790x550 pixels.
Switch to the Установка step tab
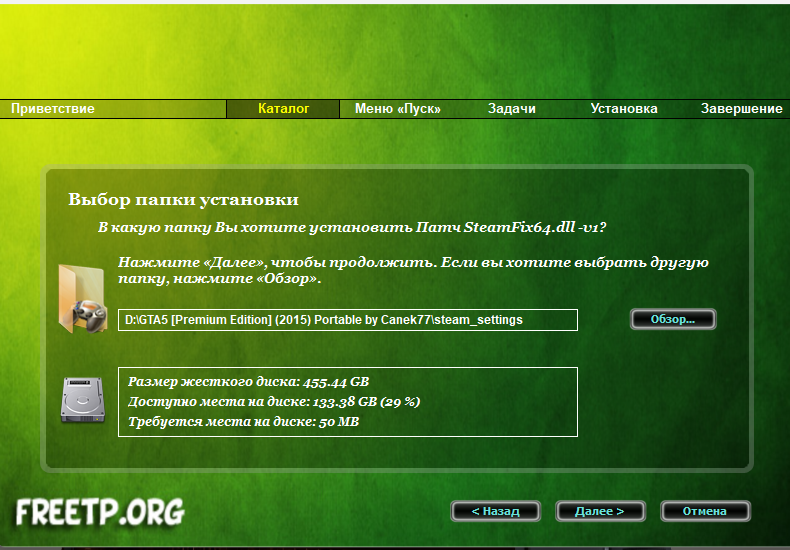624,109
